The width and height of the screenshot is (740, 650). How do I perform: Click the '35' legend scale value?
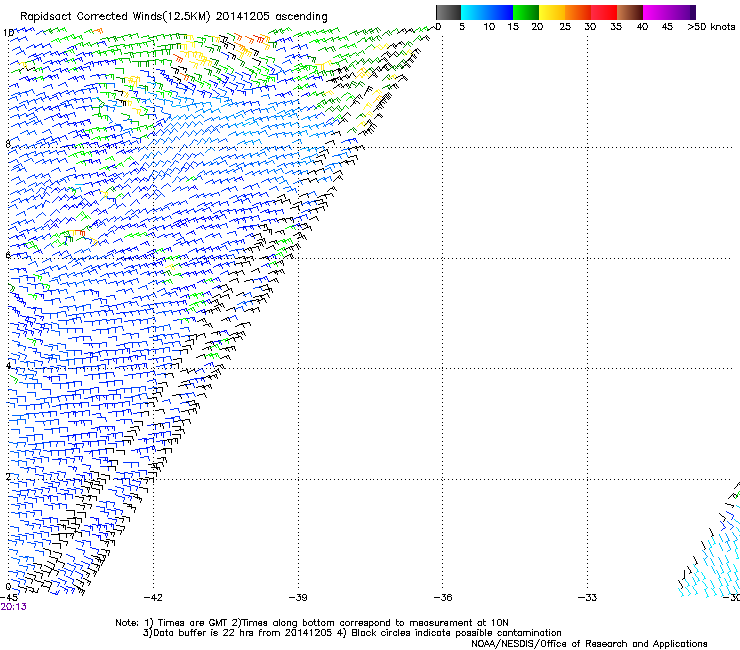[x=616, y=27]
